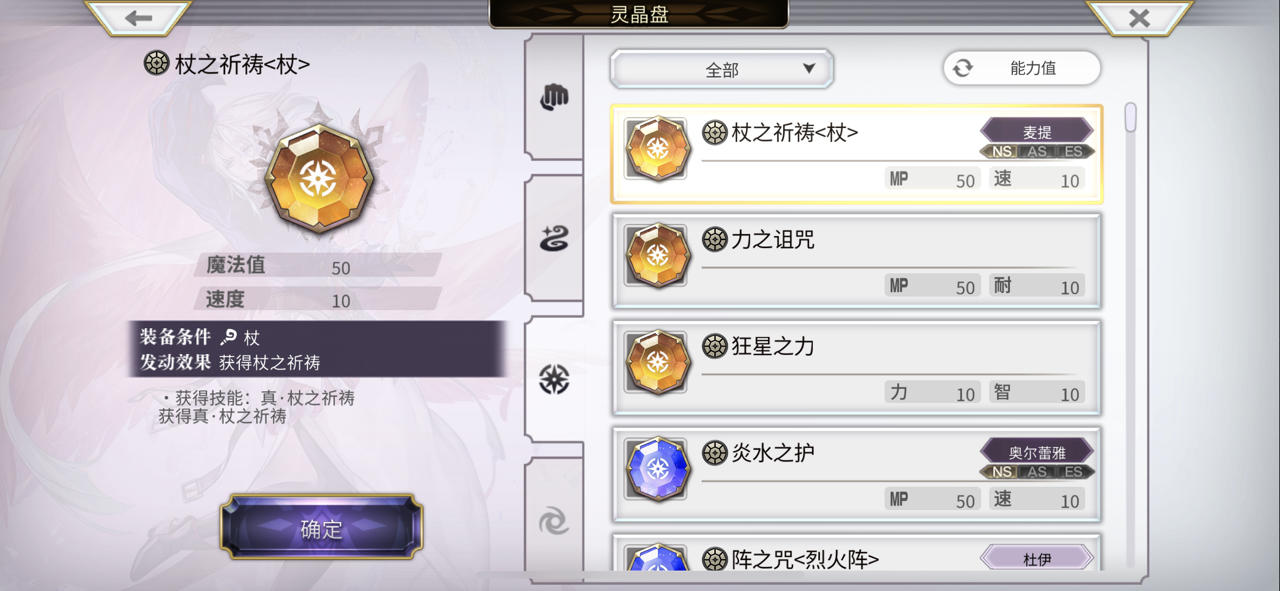Choose the 狂星之力 crystal entry

[856, 367]
